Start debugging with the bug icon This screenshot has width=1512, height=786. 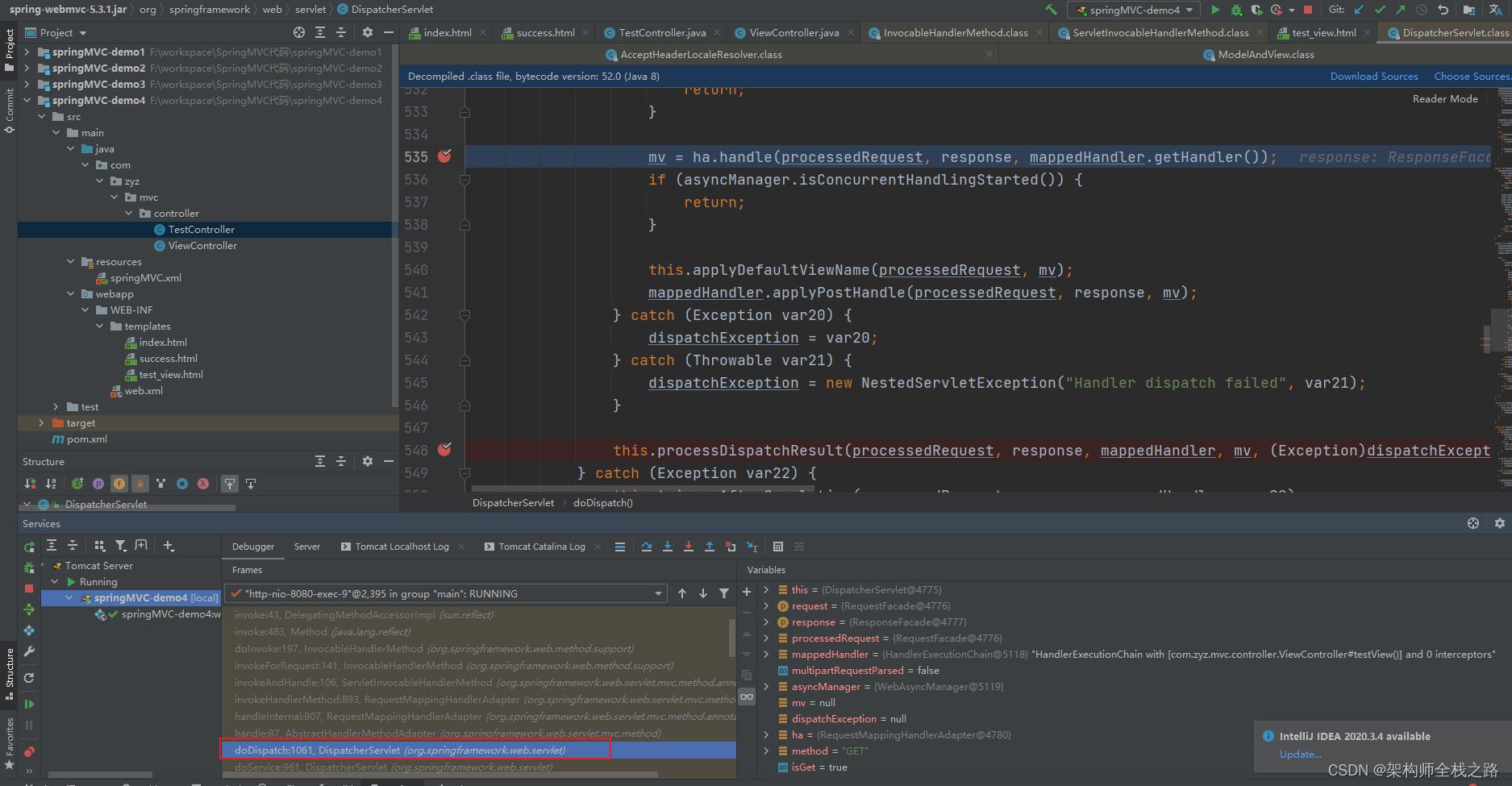[x=1236, y=10]
